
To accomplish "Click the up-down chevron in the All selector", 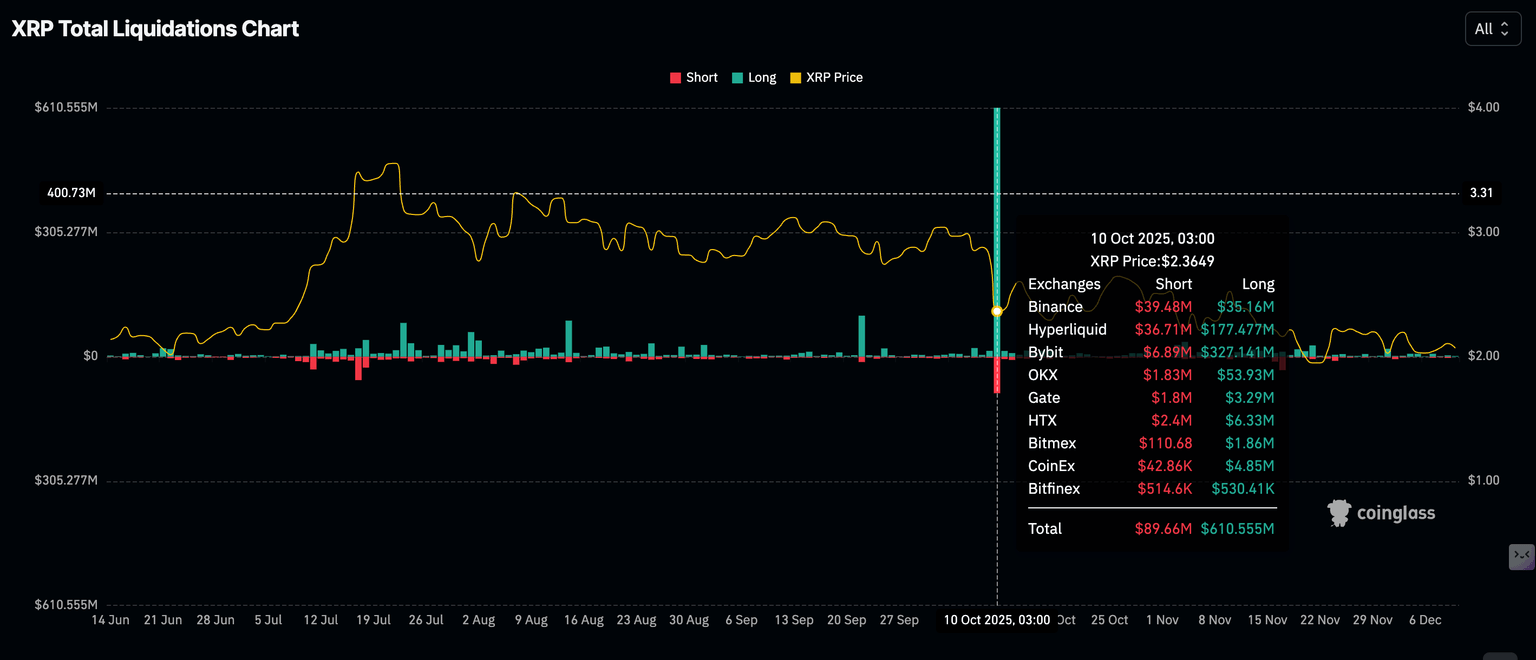I will point(1505,29).
